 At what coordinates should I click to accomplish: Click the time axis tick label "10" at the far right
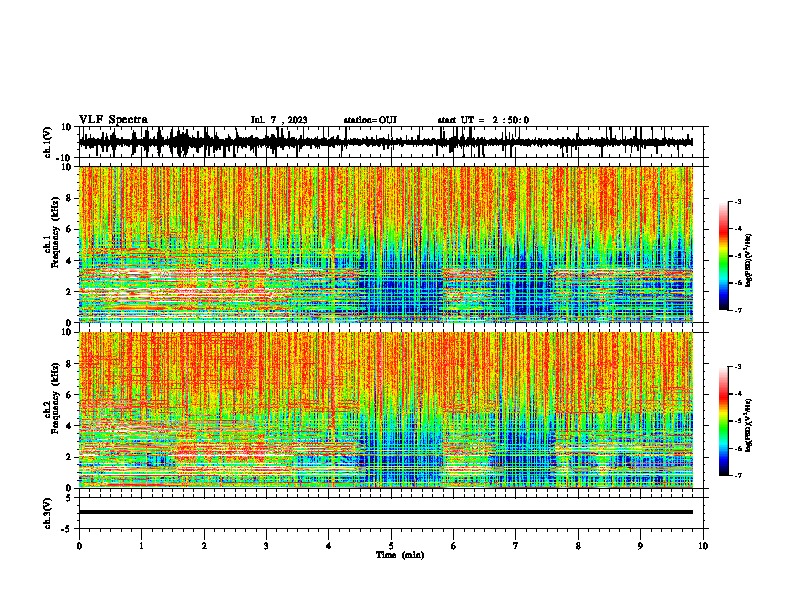point(703,546)
